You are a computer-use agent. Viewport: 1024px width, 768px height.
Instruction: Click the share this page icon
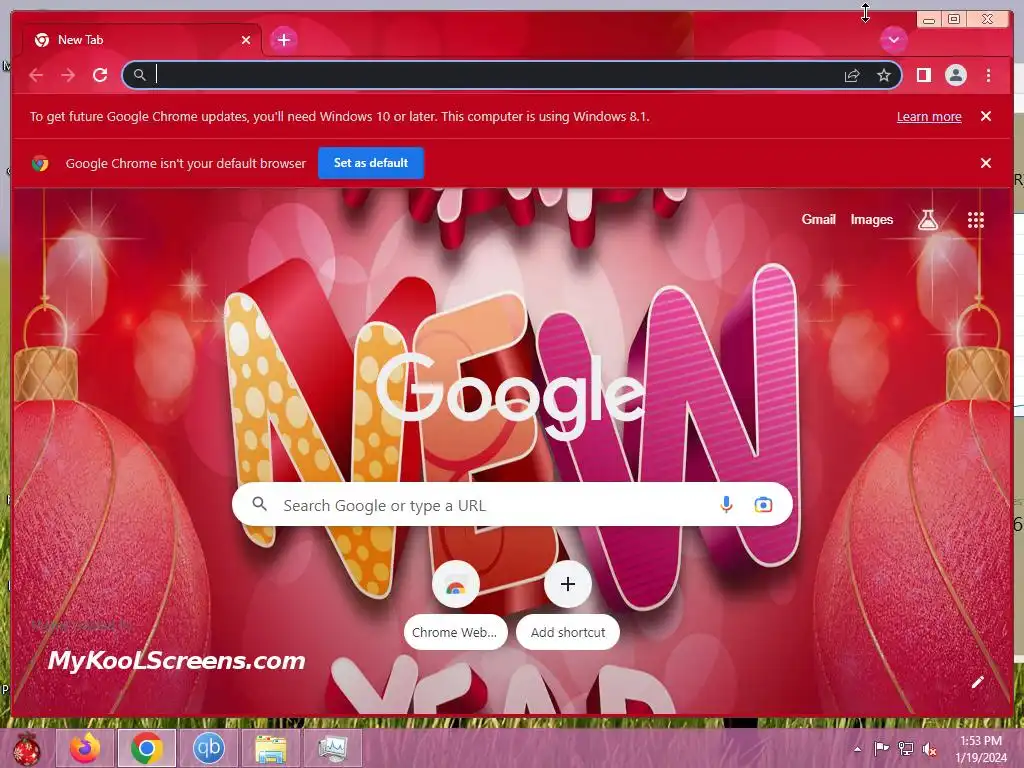coord(852,75)
